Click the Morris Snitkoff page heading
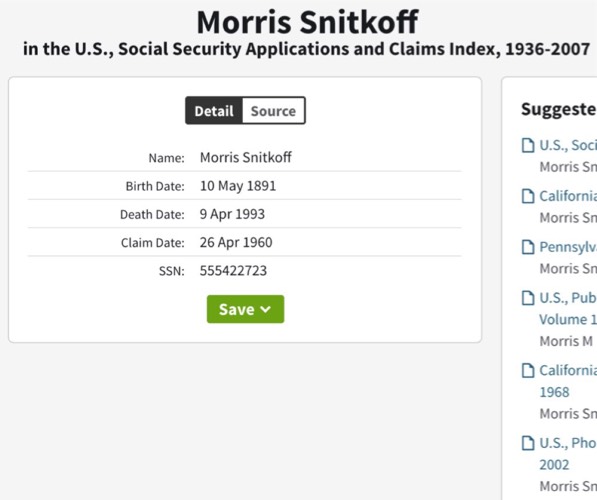597x500 pixels. click(x=308, y=22)
